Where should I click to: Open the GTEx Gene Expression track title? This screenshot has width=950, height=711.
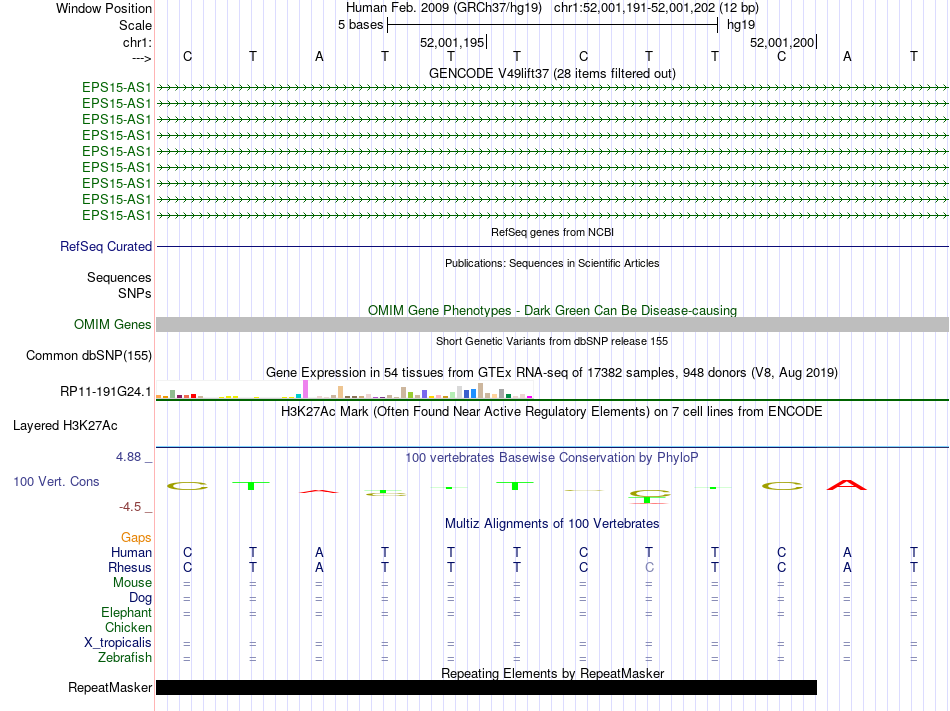click(x=552, y=372)
